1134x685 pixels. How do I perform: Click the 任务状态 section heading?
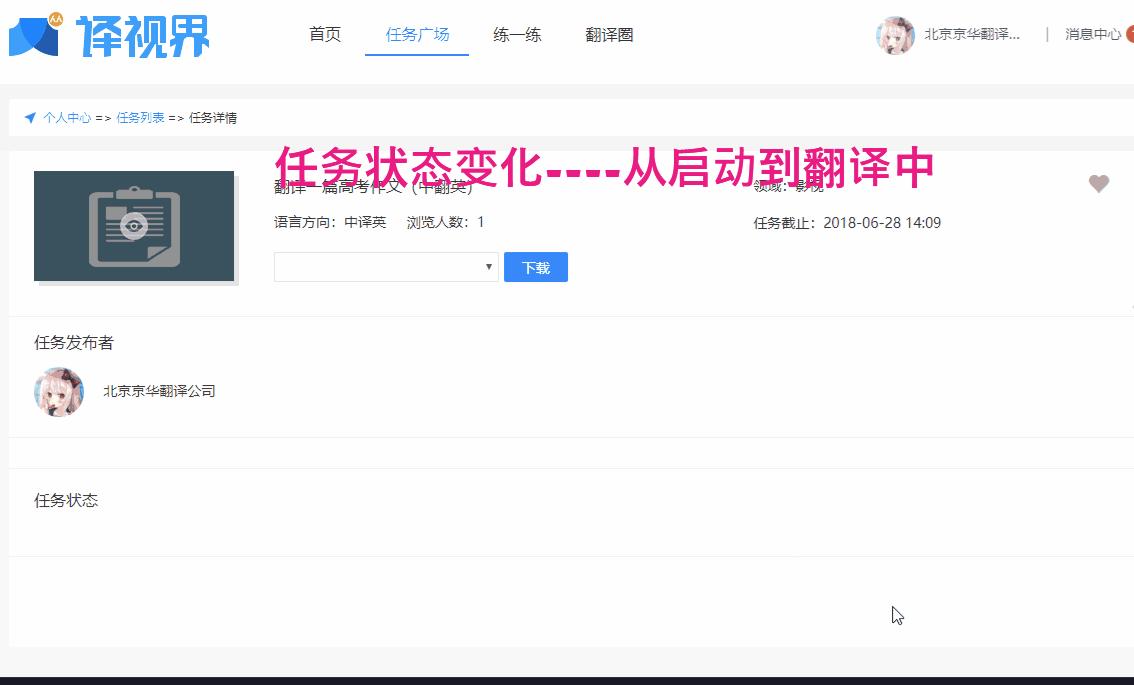(66, 499)
